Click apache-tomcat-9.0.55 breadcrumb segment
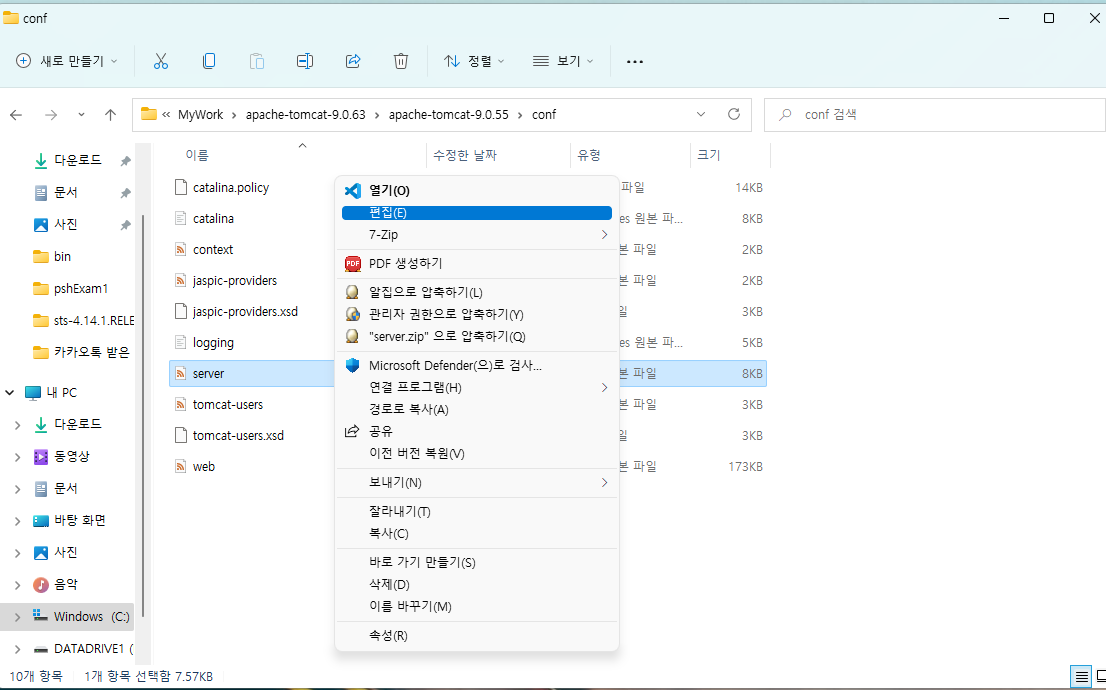The image size is (1106, 690). [x=449, y=114]
